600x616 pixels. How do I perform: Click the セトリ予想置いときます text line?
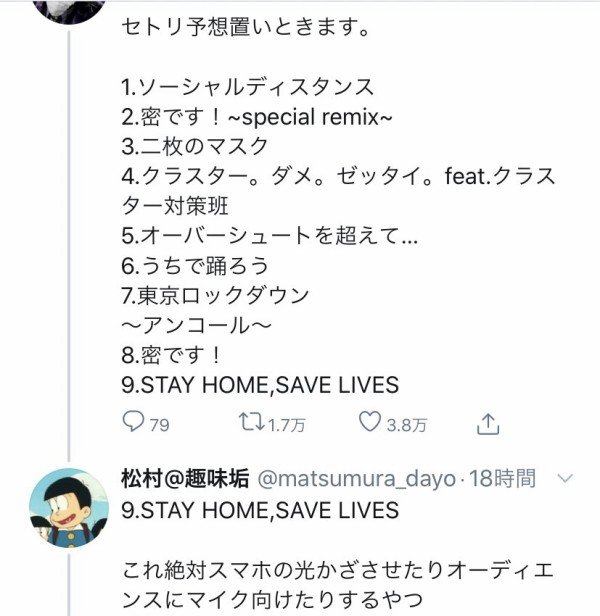tap(246, 27)
